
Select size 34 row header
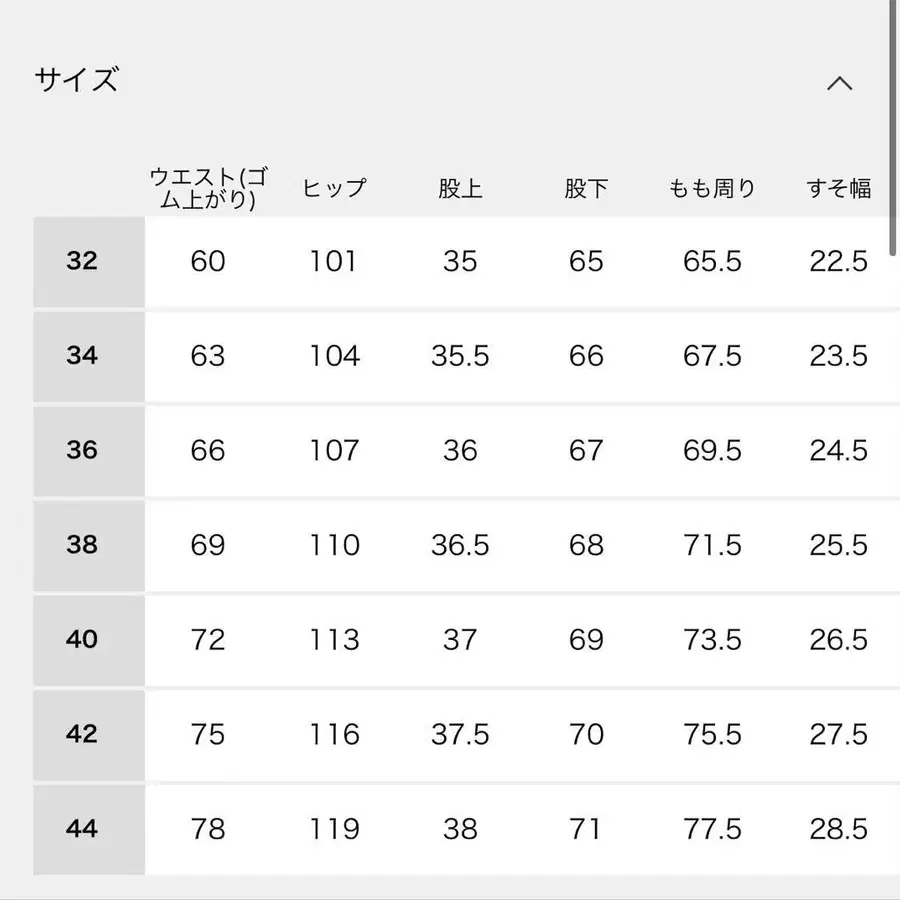point(83,356)
